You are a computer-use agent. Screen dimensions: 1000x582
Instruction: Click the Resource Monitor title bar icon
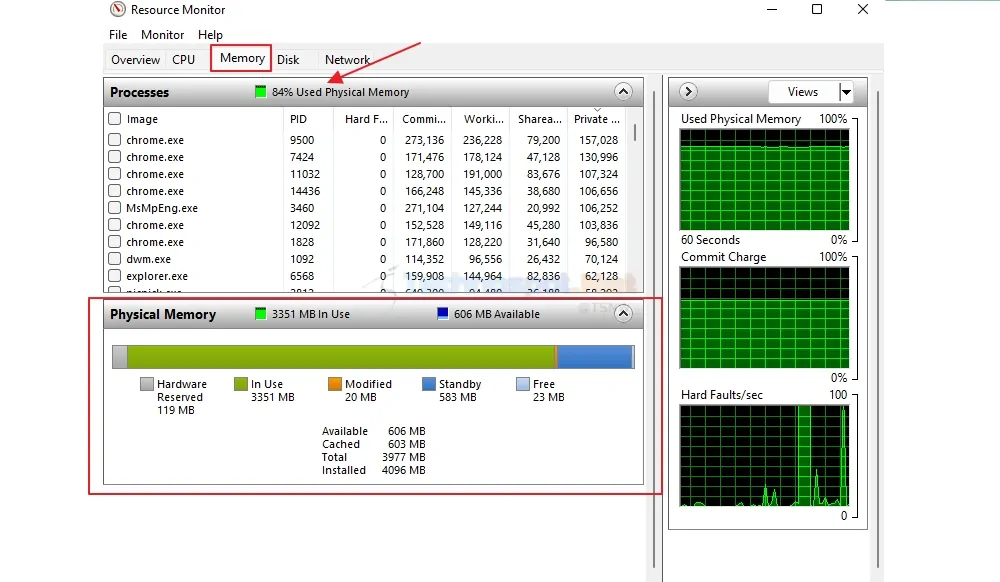point(117,10)
